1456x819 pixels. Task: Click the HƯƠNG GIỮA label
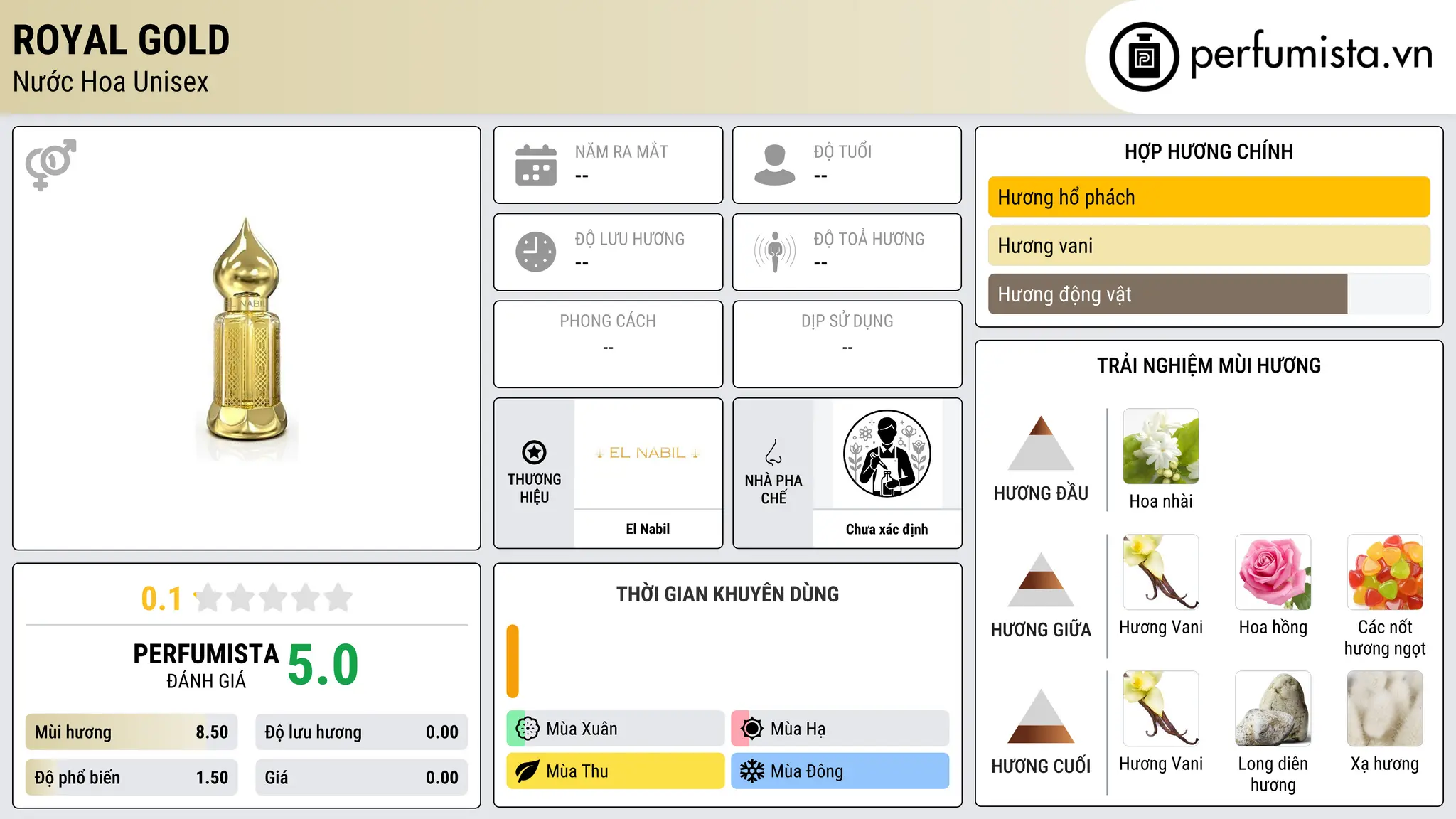(1041, 630)
